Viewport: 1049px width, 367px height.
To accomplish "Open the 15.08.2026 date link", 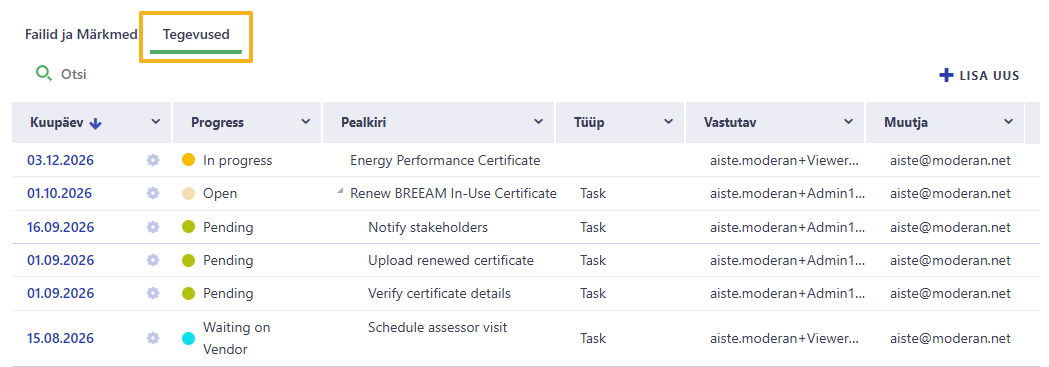I will click(60, 338).
